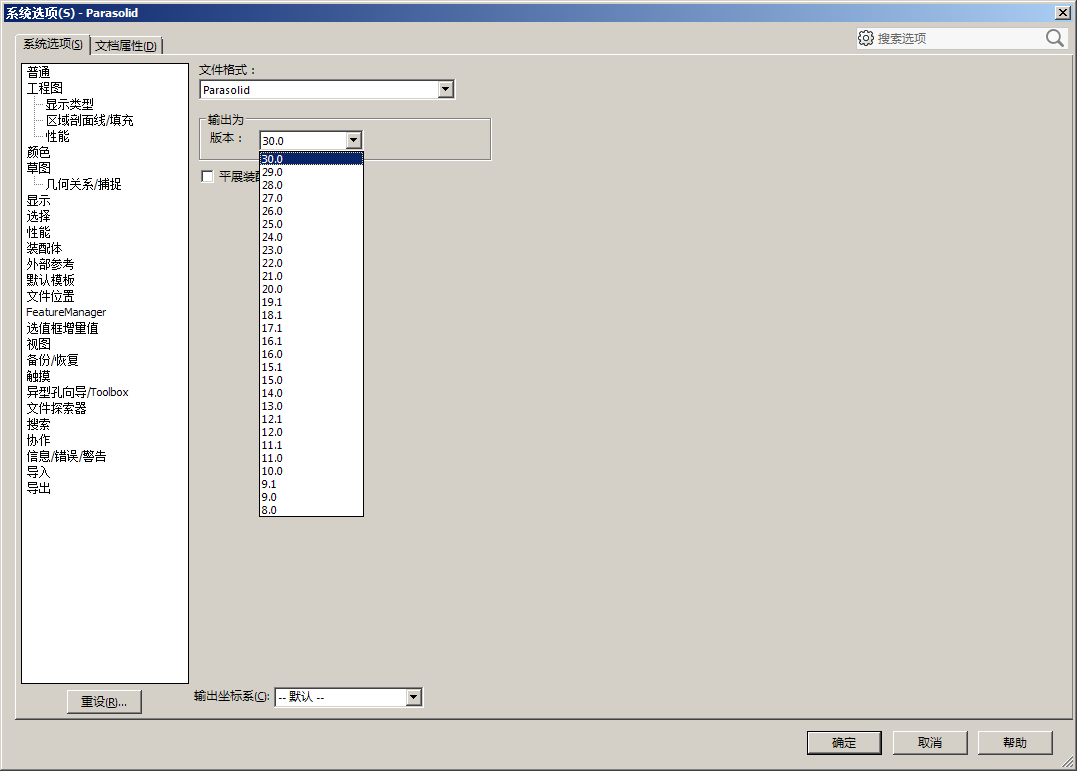
Task: Select 选择 in the options tree
Action: click(x=38, y=216)
